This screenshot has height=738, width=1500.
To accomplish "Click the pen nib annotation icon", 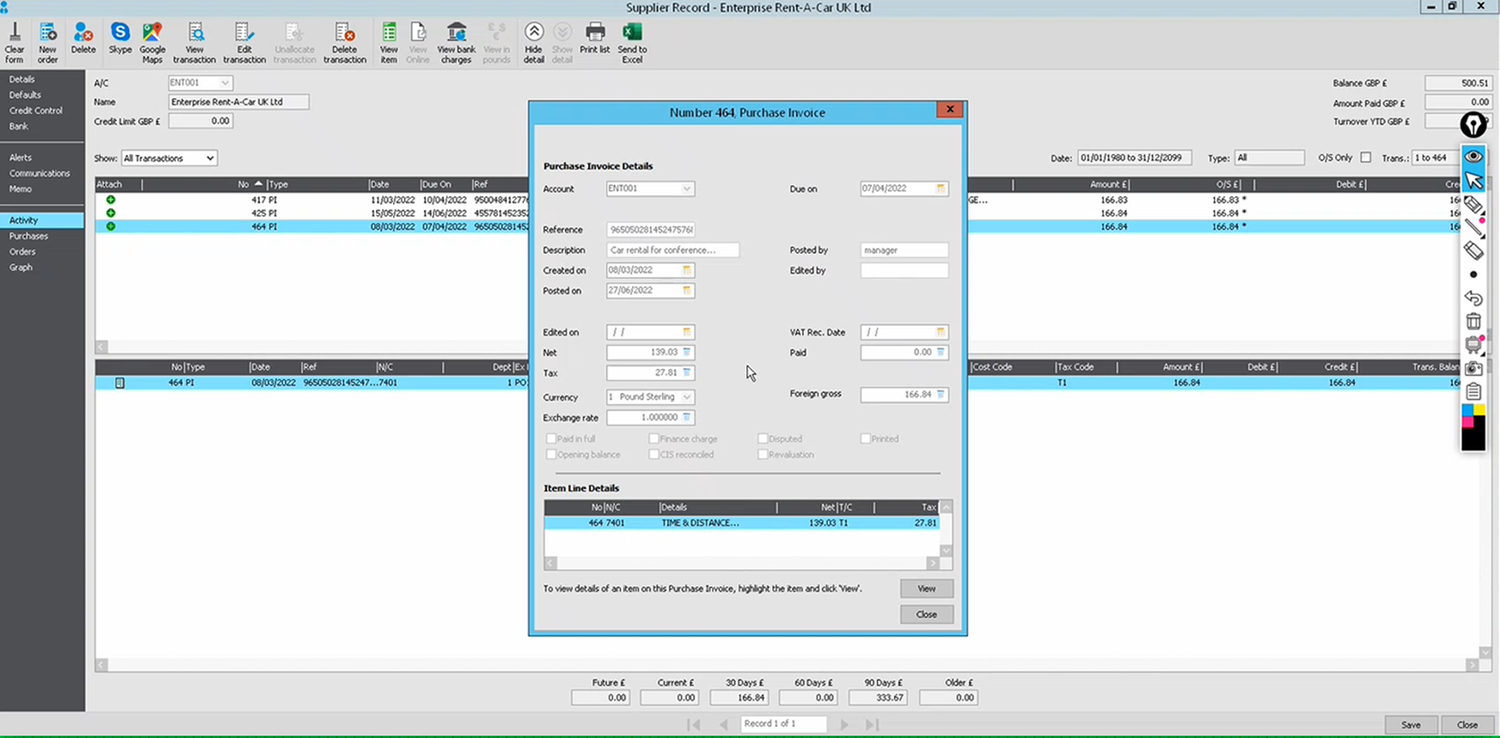I will (1473, 125).
